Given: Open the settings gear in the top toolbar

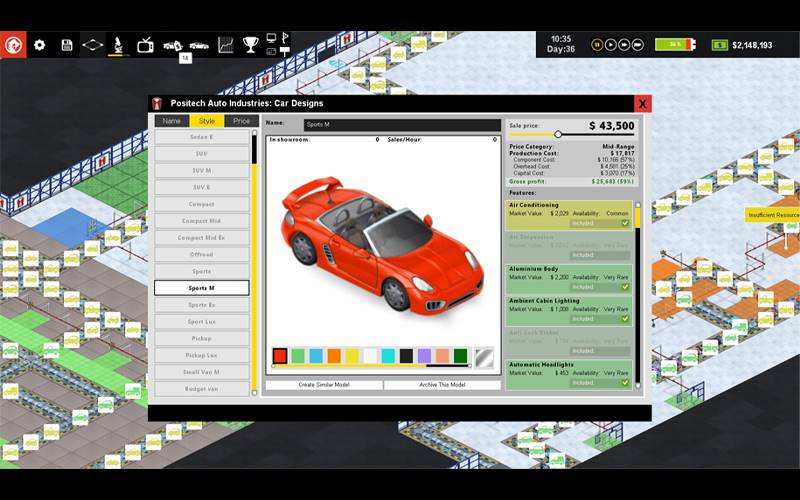Looking at the screenshot, I should pyautogui.click(x=40, y=45).
